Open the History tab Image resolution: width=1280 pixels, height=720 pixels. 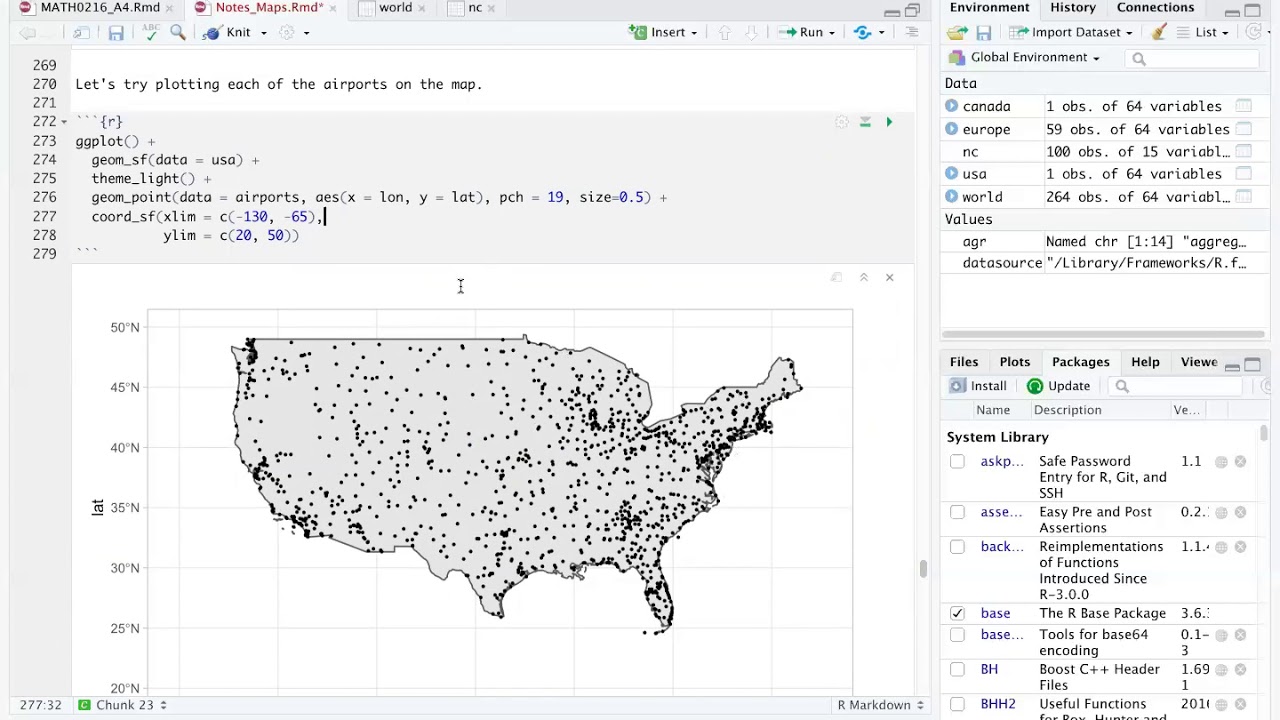click(1072, 8)
